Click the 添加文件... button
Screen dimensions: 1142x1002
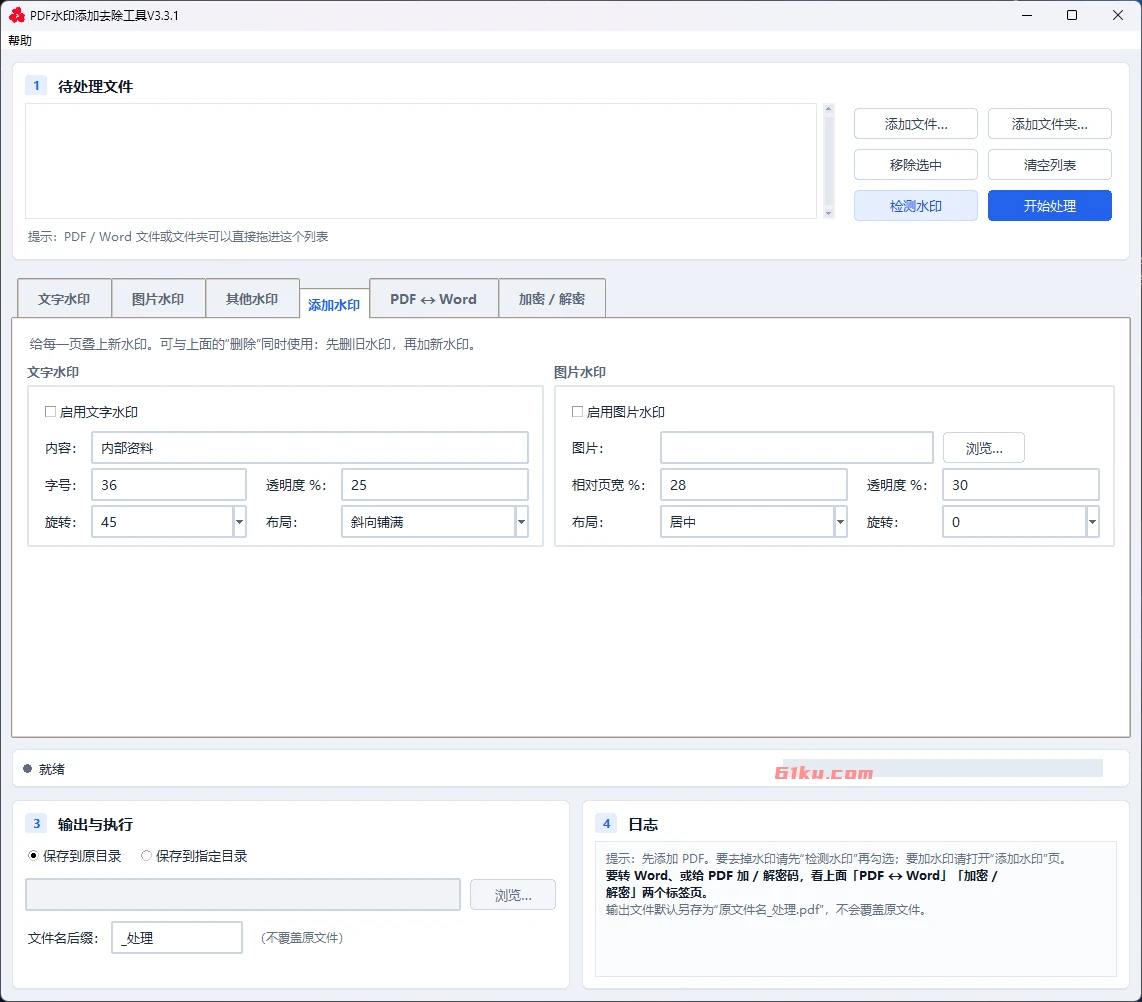pyautogui.click(x=915, y=124)
